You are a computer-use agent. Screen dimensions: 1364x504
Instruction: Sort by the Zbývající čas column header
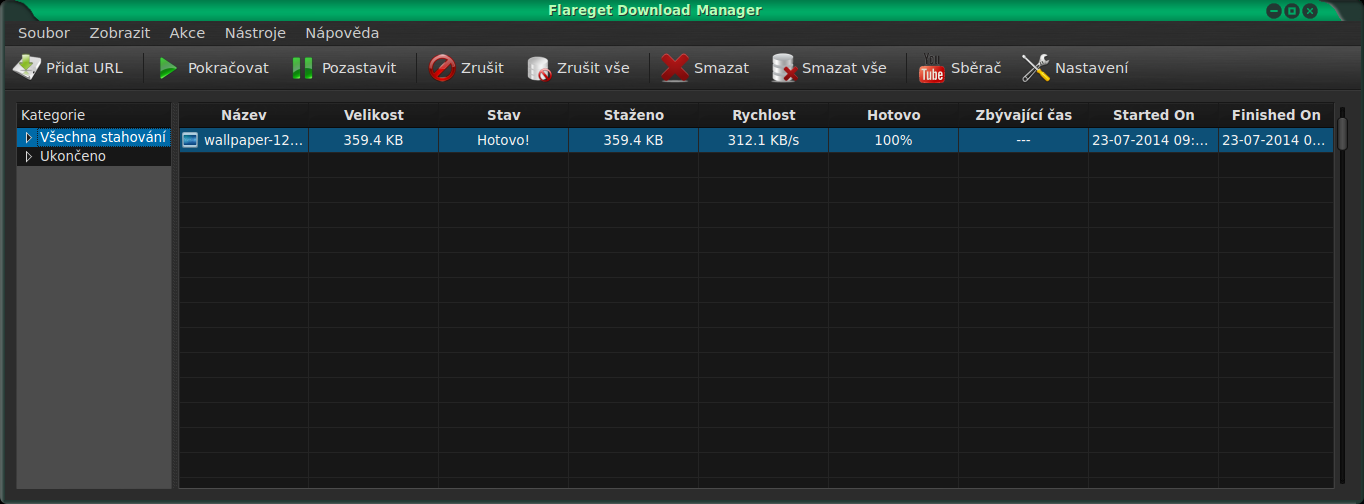click(1024, 115)
